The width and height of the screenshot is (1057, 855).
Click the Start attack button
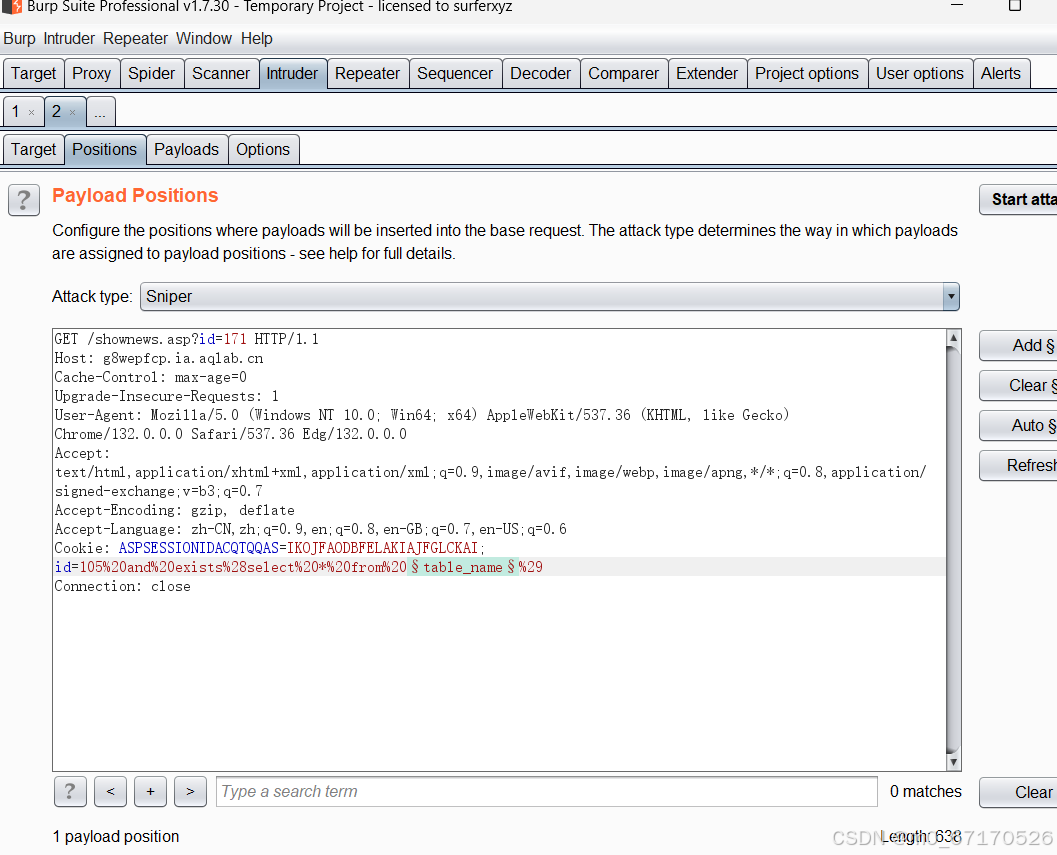(1019, 200)
